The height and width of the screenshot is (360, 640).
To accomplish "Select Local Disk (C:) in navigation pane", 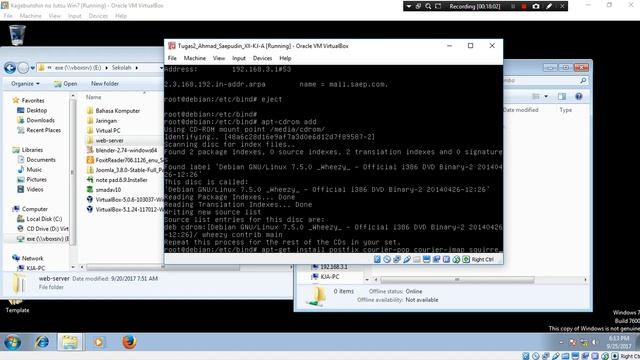I will pos(40,219).
